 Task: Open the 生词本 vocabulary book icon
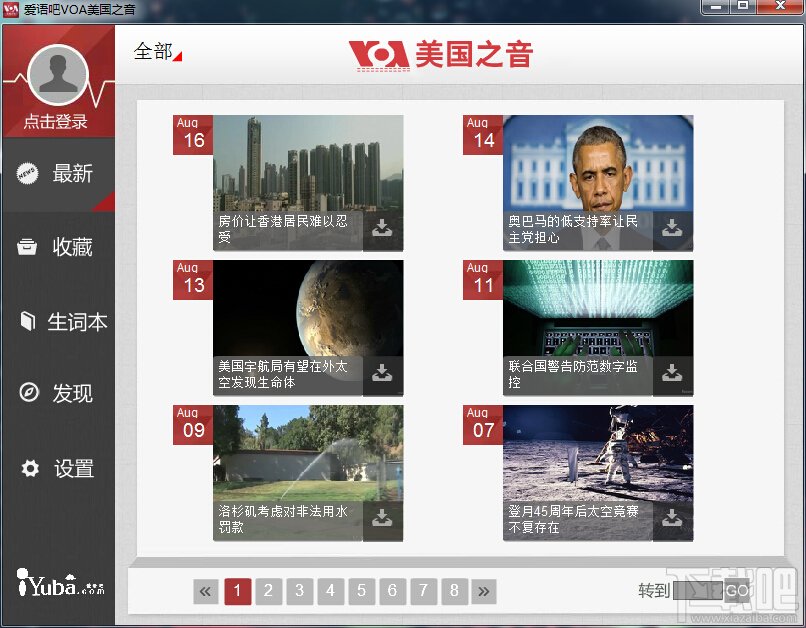[x=27, y=321]
